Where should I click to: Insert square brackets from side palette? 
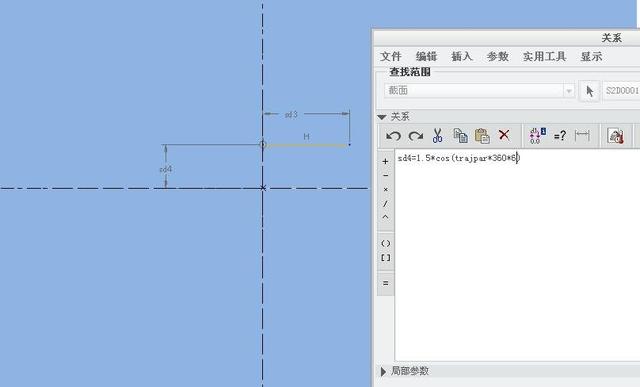coord(385,258)
